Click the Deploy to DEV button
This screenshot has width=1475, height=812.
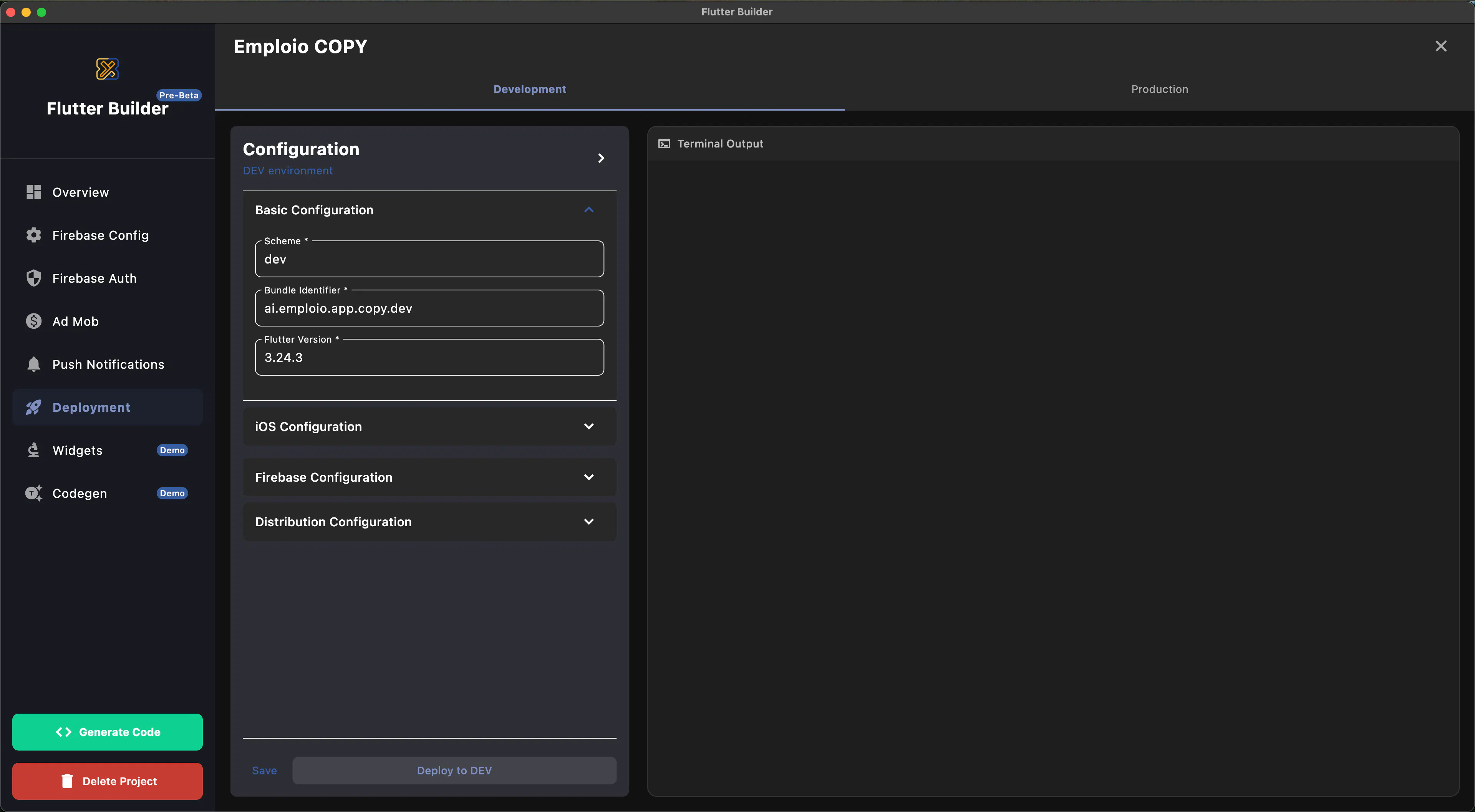click(x=454, y=770)
